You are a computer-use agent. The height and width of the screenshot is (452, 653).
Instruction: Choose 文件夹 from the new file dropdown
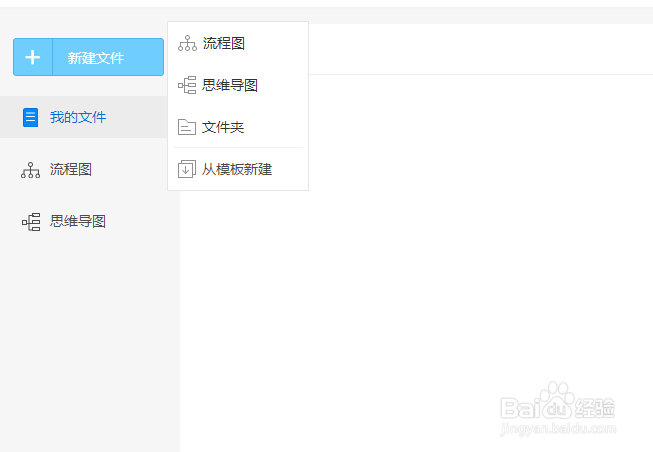tap(223, 128)
